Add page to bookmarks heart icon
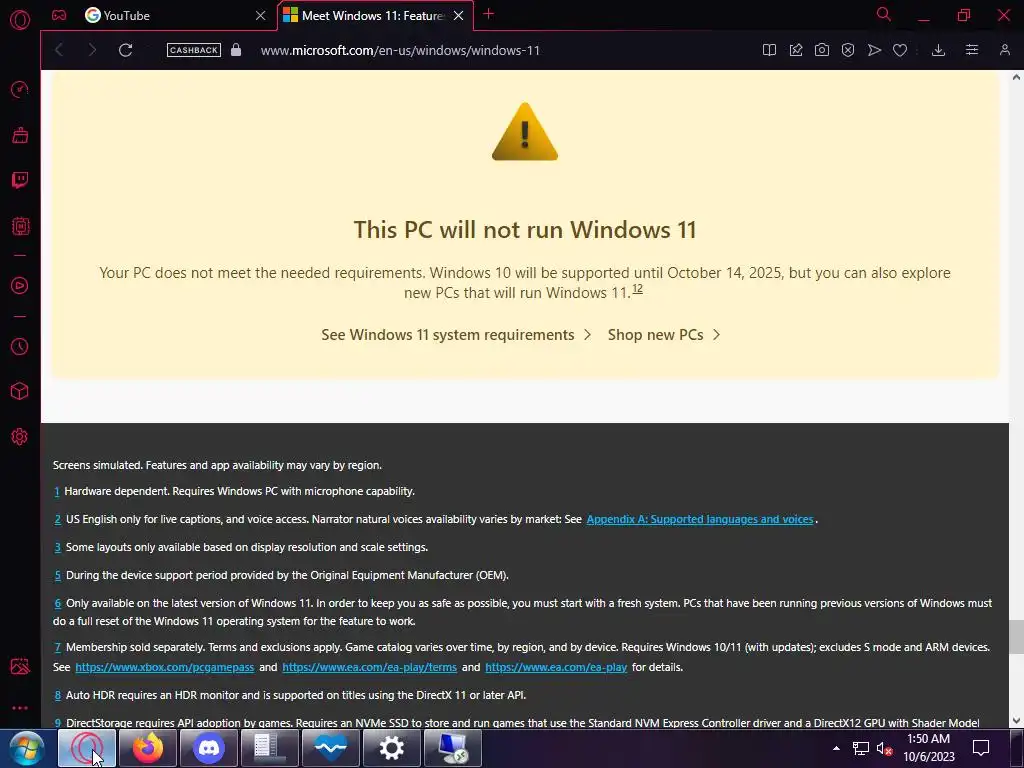Image resolution: width=1024 pixels, height=768 pixels. (x=900, y=50)
